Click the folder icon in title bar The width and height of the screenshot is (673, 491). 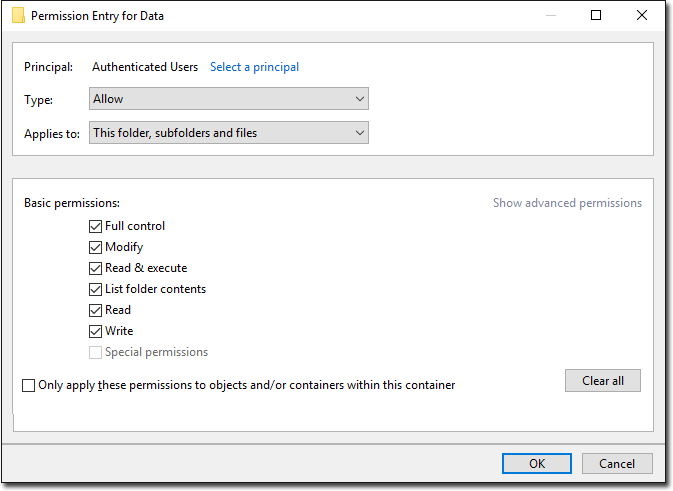pyautogui.click(x=18, y=15)
